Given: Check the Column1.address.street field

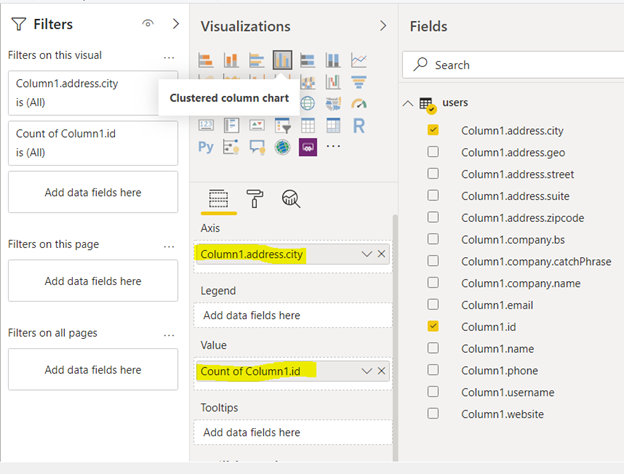Looking at the screenshot, I should click(x=433, y=174).
